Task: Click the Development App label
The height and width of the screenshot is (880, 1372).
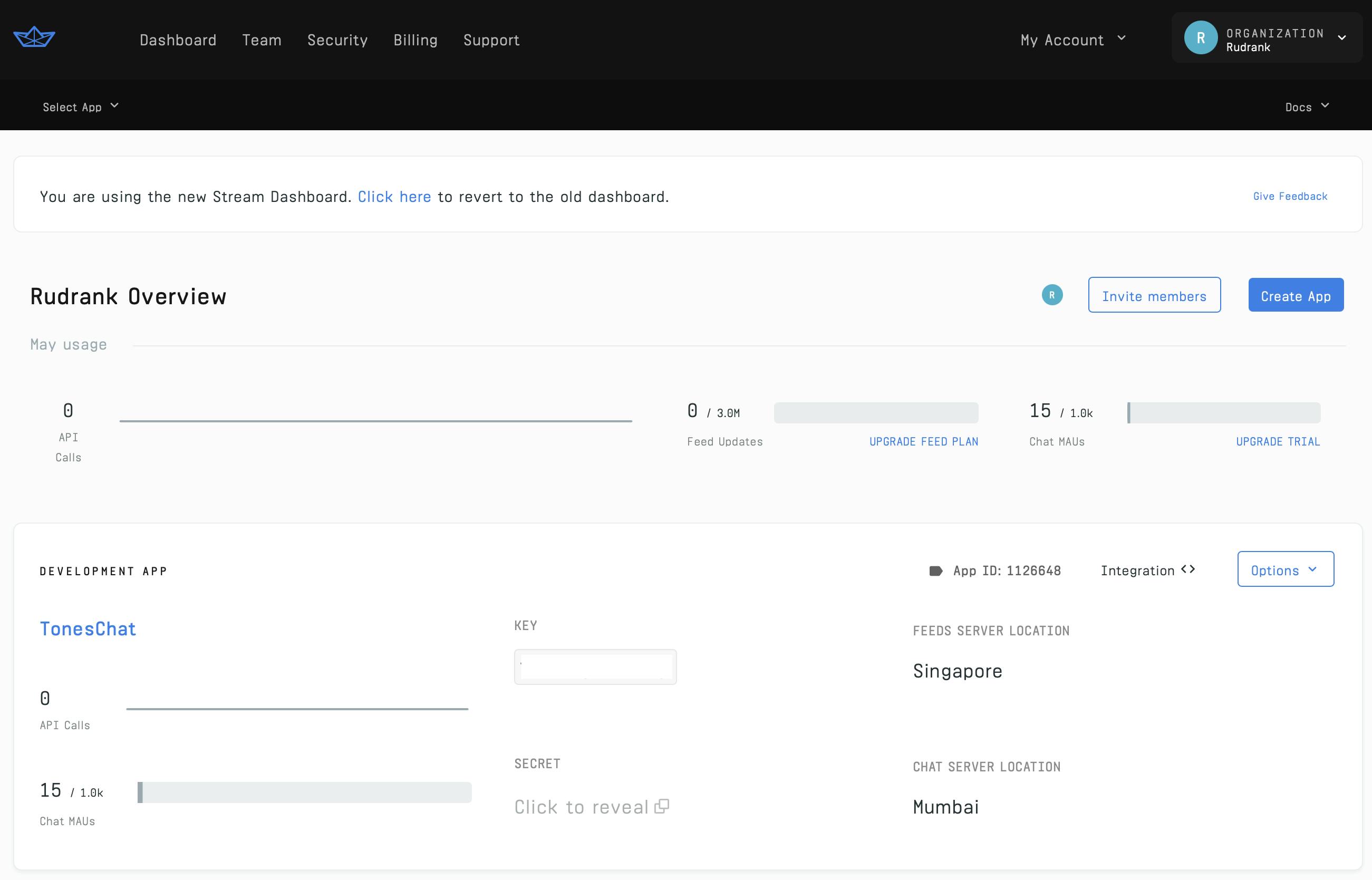Action: click(103, 571)
